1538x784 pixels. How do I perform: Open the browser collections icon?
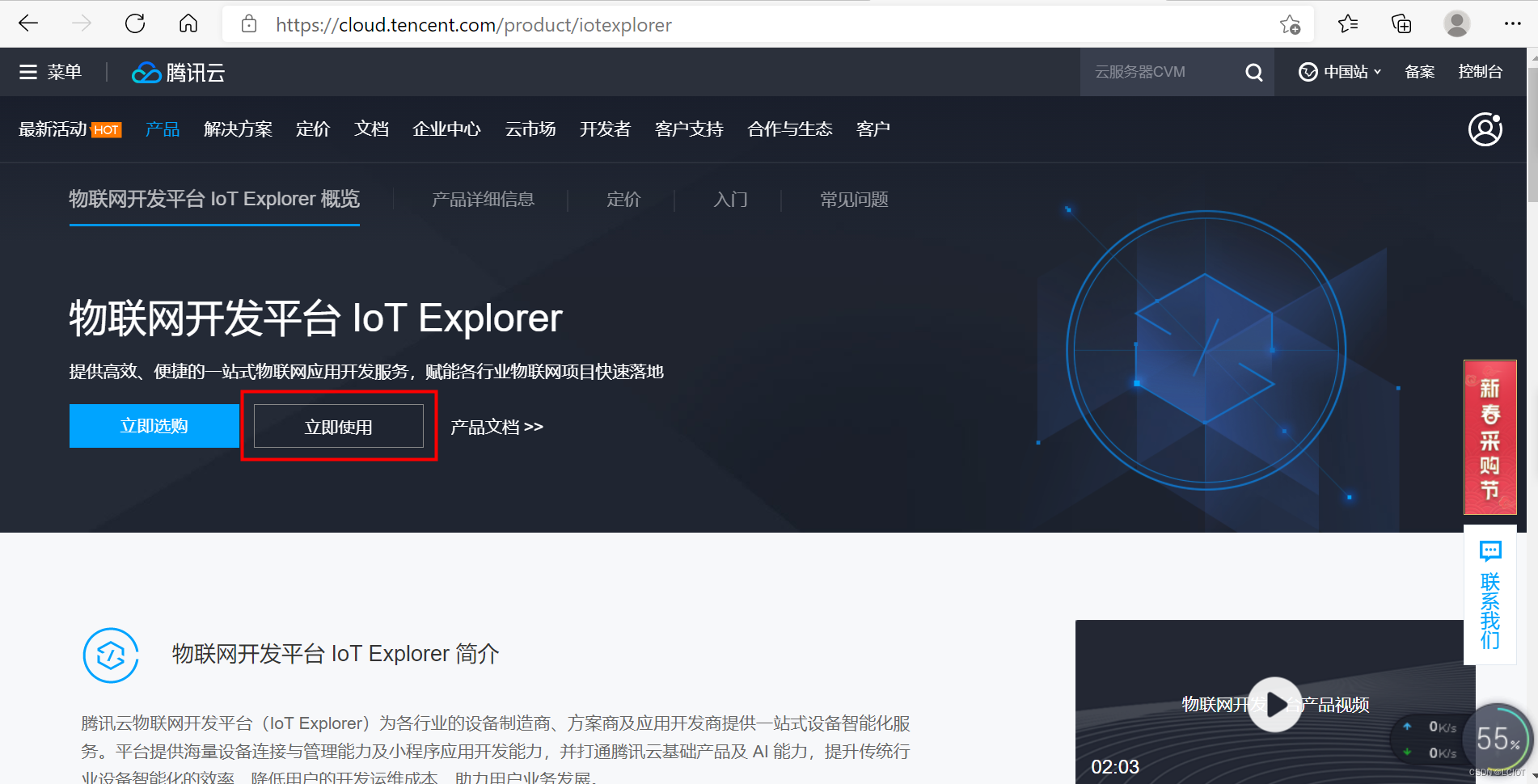pyautogui.click(x=1401, y=24)
